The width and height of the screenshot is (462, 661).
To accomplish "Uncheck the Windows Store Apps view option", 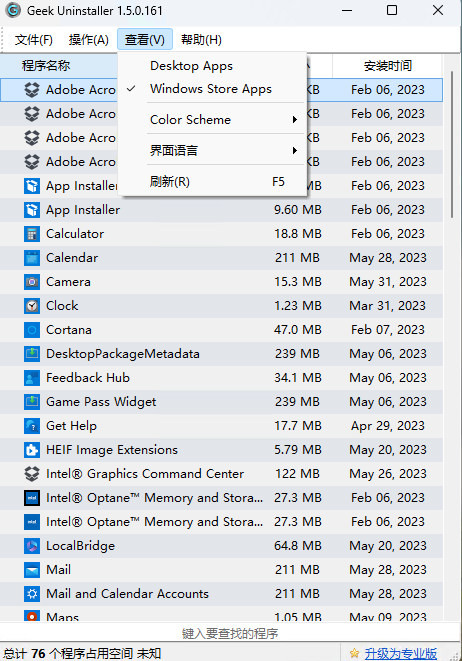I will [212, 89].
